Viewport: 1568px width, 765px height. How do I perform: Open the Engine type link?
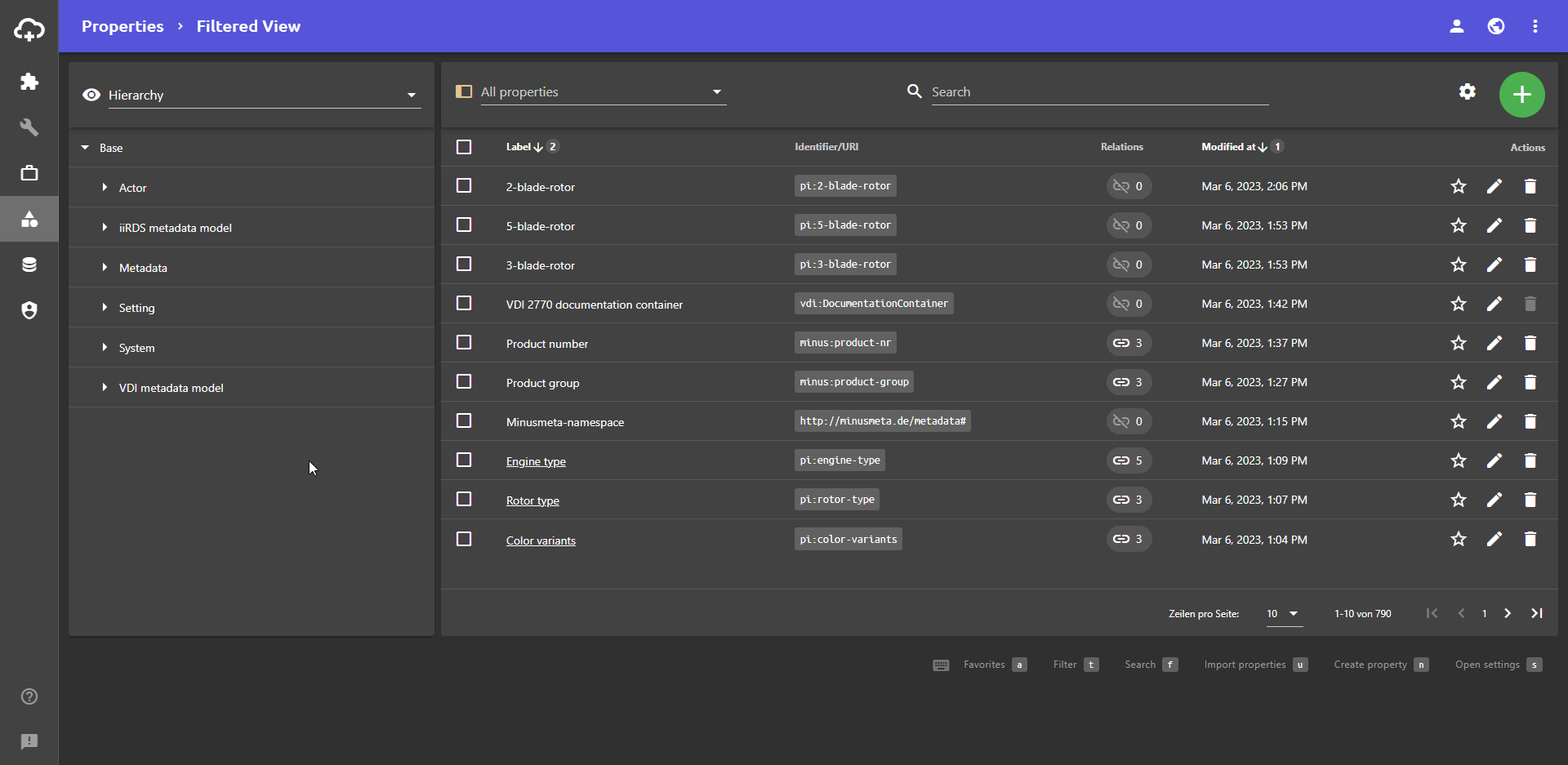[x=536, y=461]
